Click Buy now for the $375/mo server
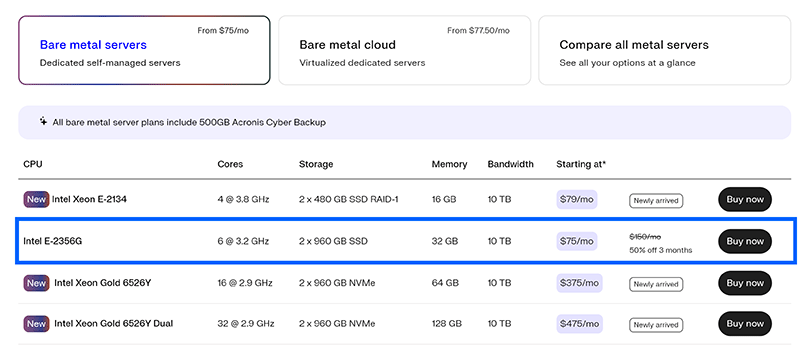This screenshot has height=361, width=810. (x=744, y=283)
